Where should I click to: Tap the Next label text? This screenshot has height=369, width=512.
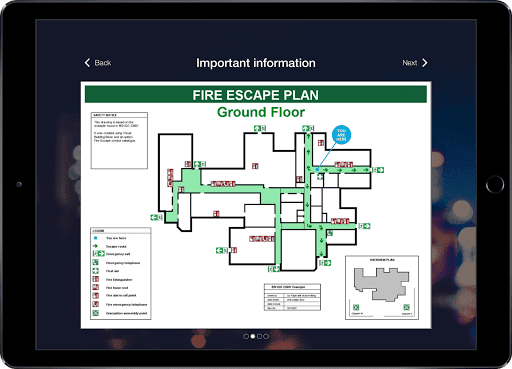pyautogui.click(x=410, y=63)
